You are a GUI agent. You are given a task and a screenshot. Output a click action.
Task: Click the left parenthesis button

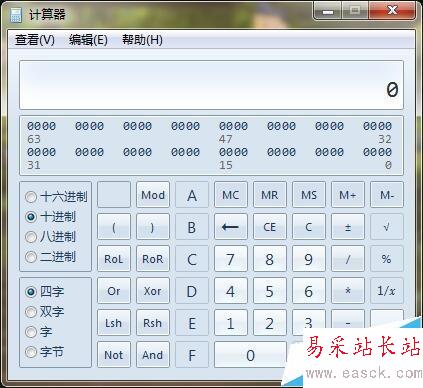point(114,227)
